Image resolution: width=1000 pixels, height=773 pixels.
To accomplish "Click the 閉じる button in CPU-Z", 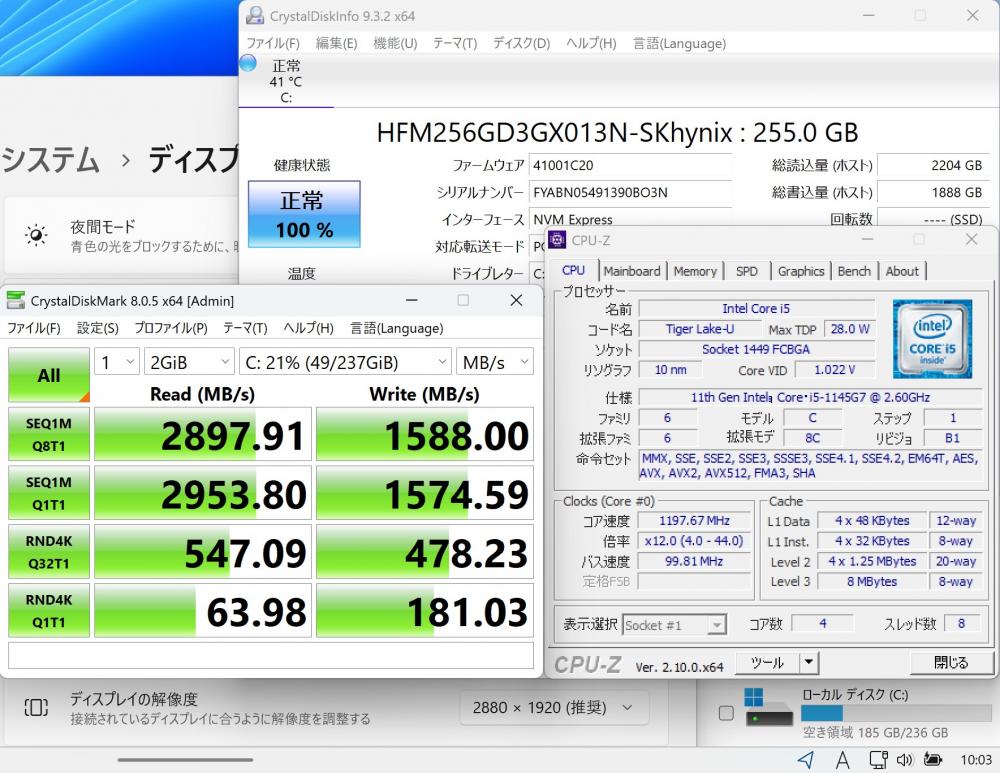I will click(x=950, y=662).
